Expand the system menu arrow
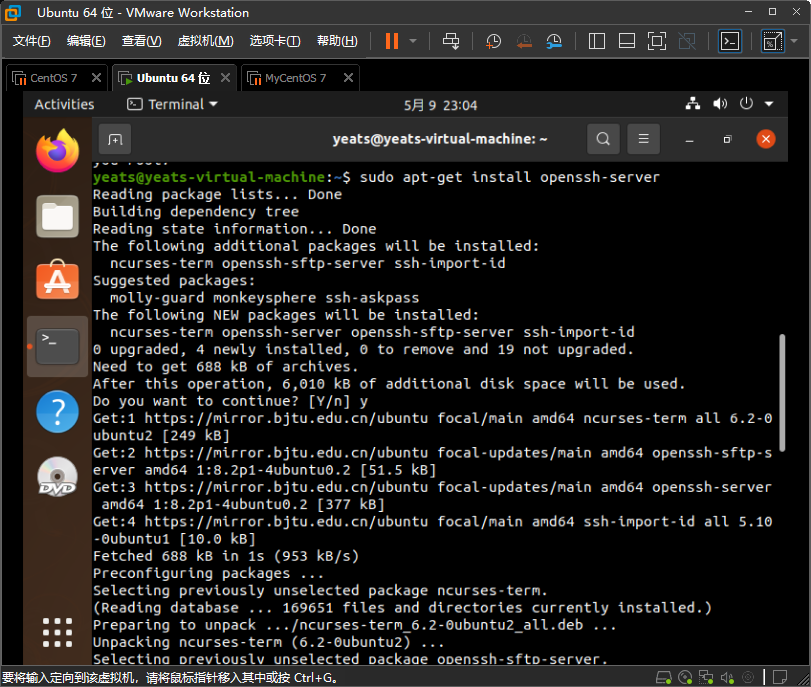The image size is (811, 687). [x=769, y=104]
